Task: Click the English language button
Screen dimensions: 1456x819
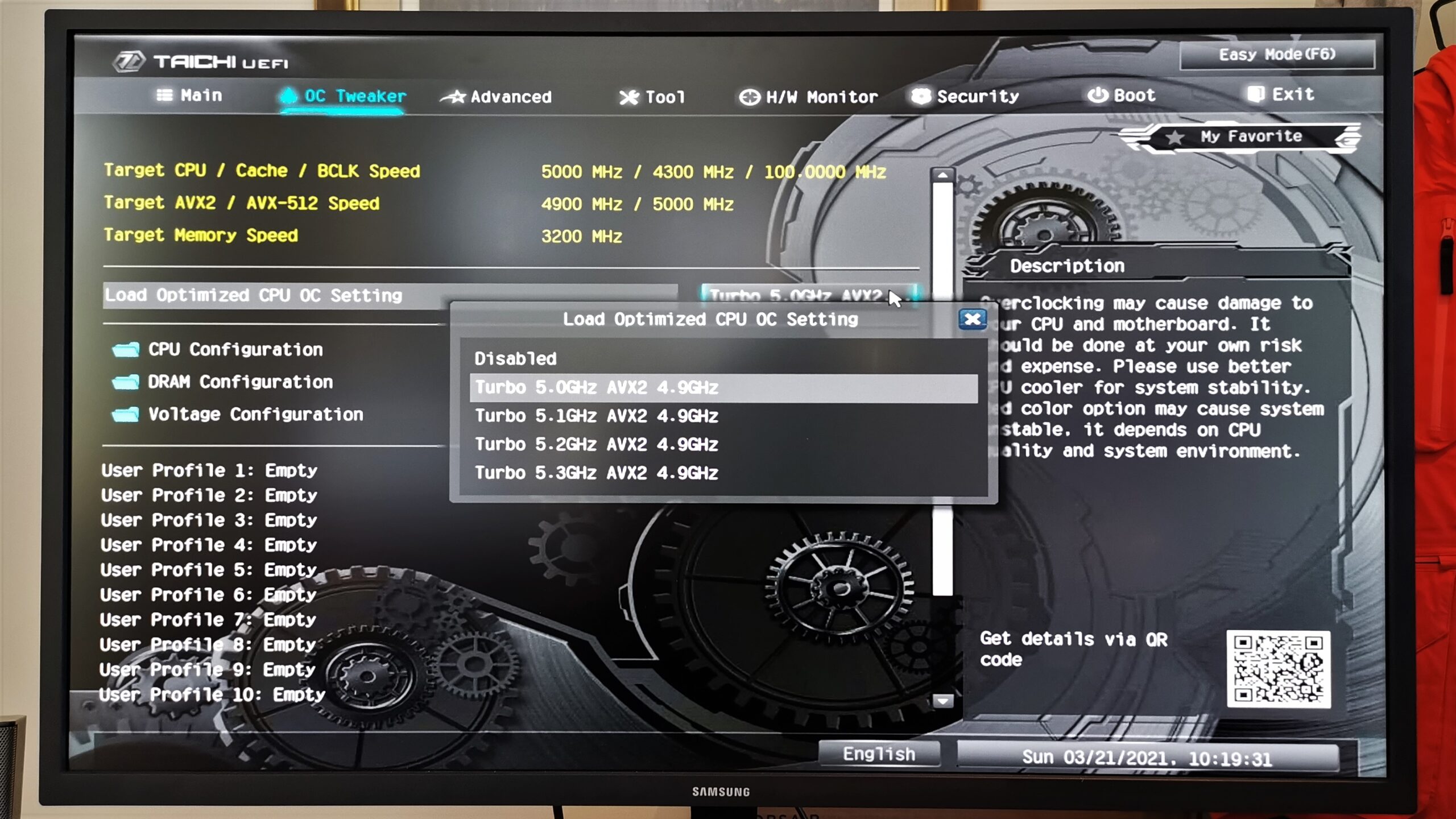Action: coord(879,754)
